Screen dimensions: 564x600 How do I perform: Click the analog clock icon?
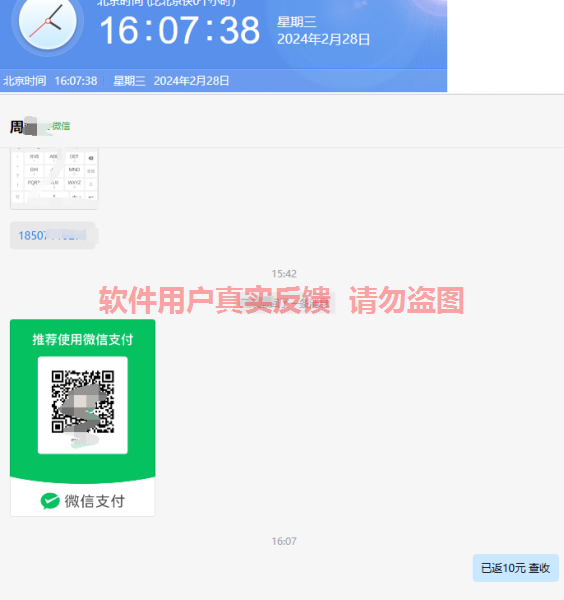48,23
